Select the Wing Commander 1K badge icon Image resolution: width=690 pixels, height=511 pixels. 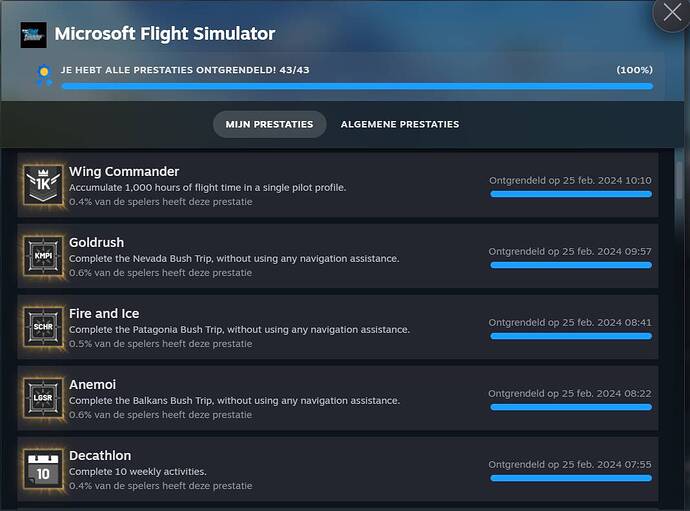click(x=43, y=185)
